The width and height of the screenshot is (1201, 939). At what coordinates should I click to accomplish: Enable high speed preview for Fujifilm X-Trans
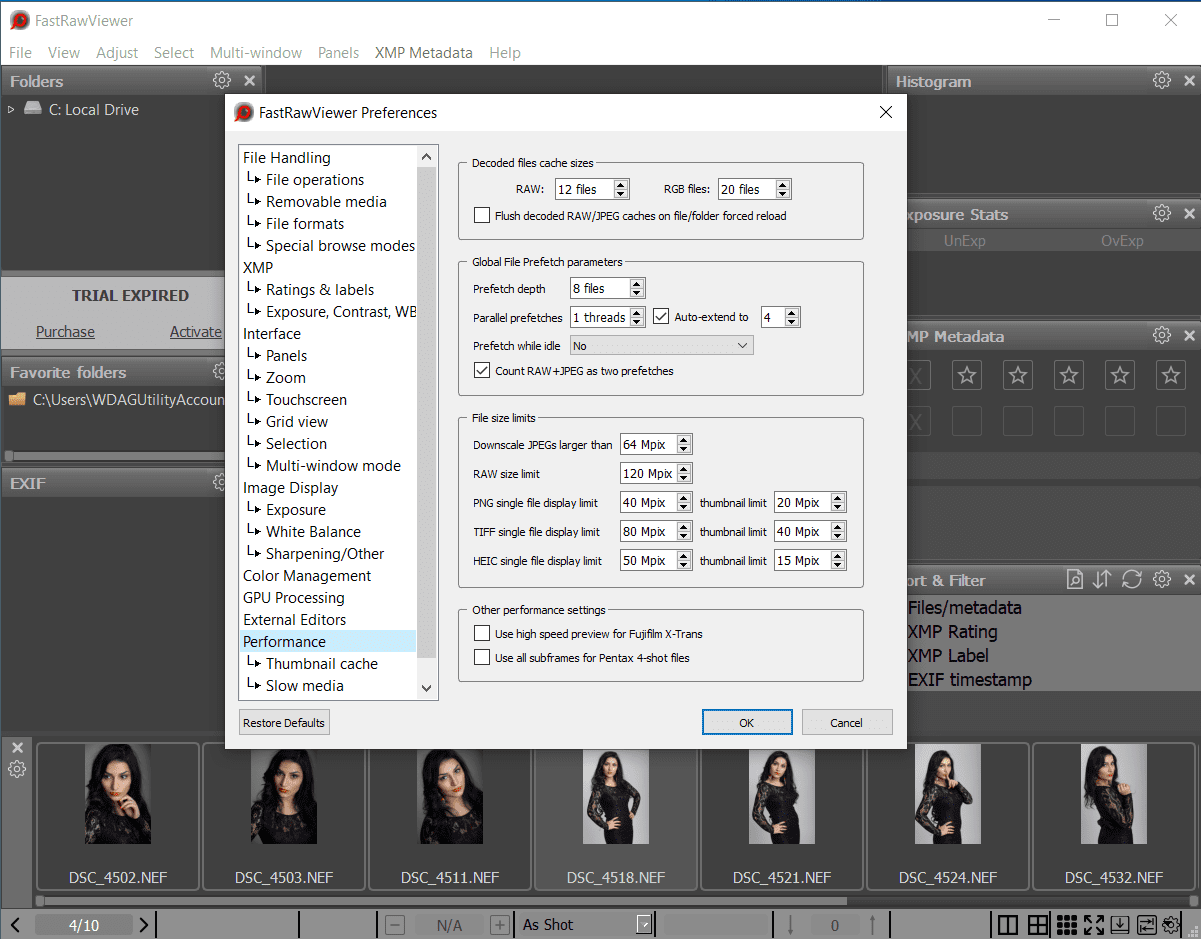[x=482, y=634]
